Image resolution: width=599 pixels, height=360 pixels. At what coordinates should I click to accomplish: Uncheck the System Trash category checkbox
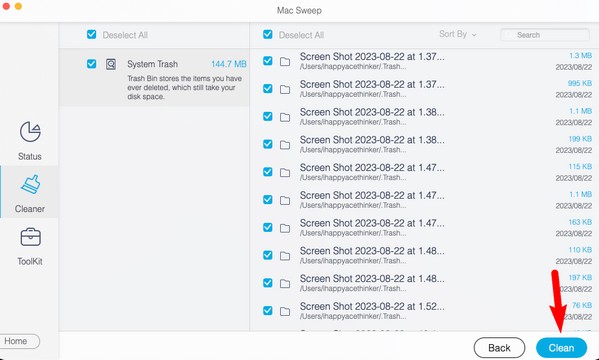(91, 63)
